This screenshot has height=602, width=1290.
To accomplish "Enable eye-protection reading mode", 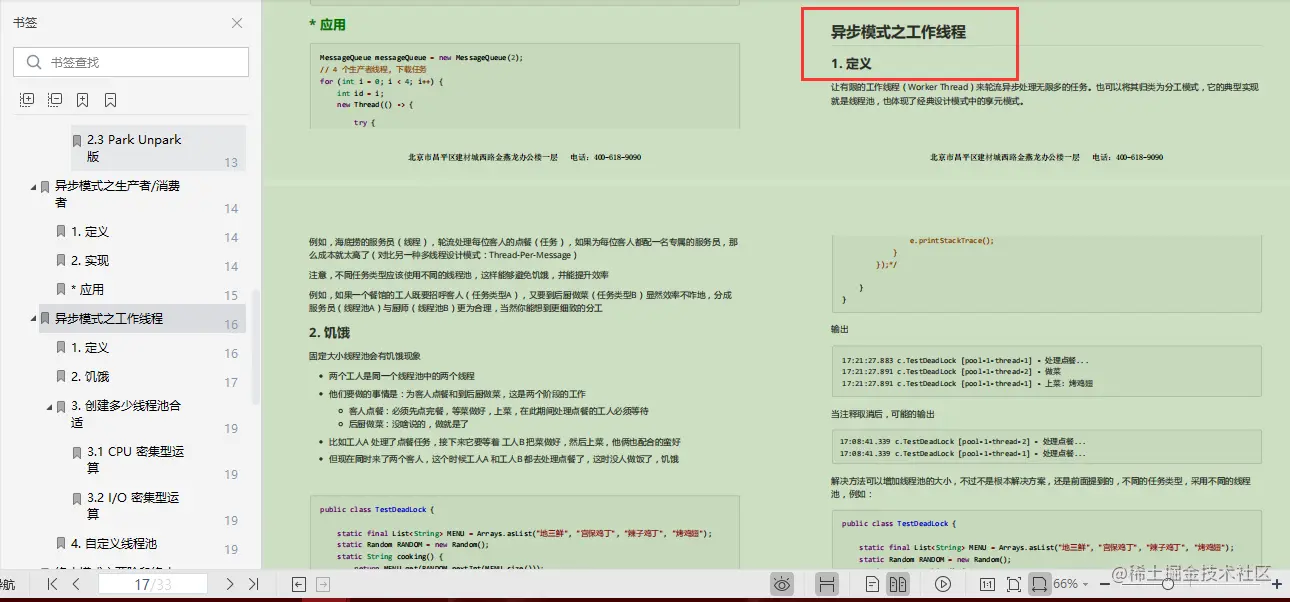I will point(781,584).
